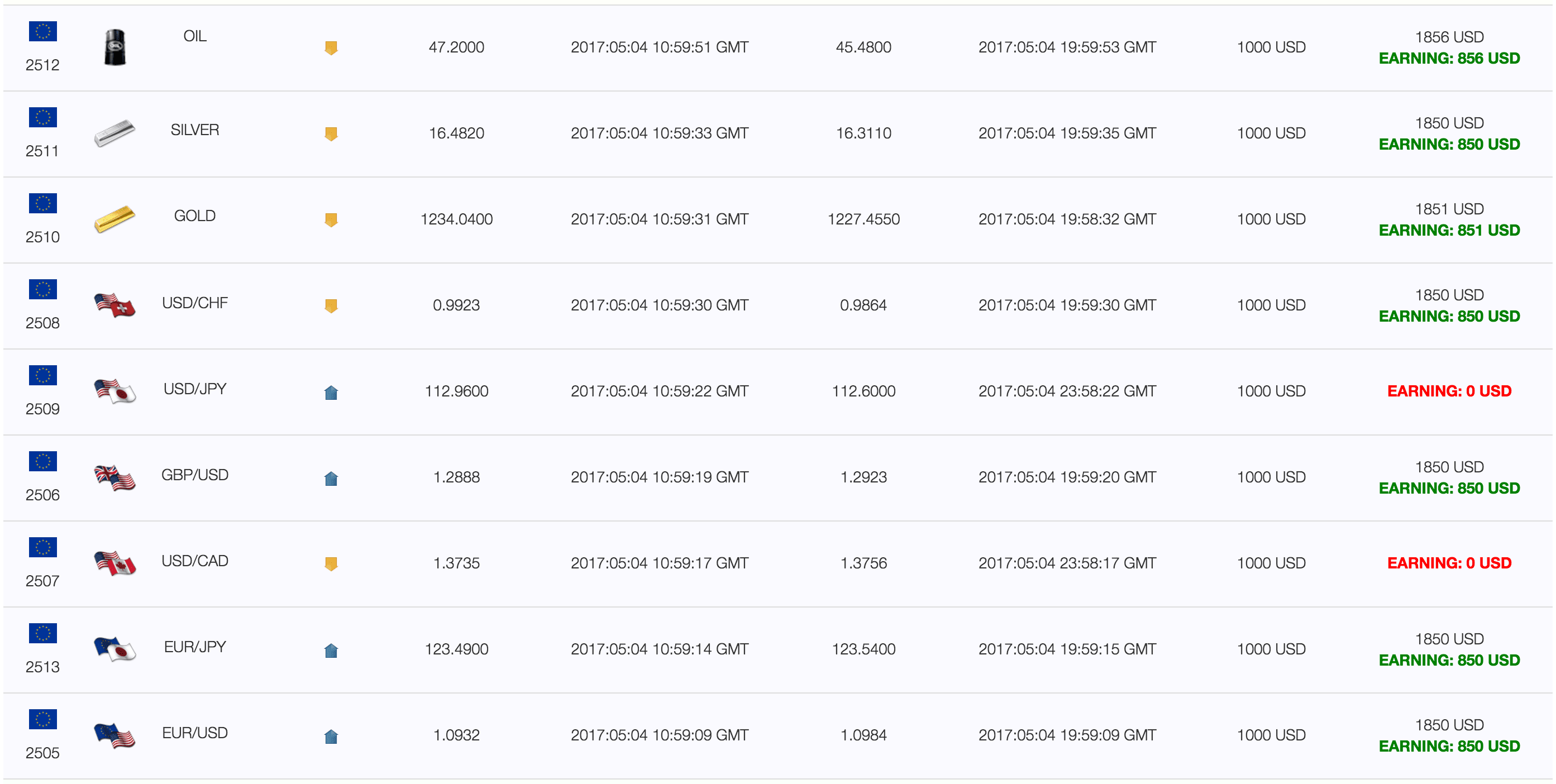Viewport: 1556px width, 784px height.
Task: Click the SILVER entry price 16.4820
Action: click(x=456, y=133)
